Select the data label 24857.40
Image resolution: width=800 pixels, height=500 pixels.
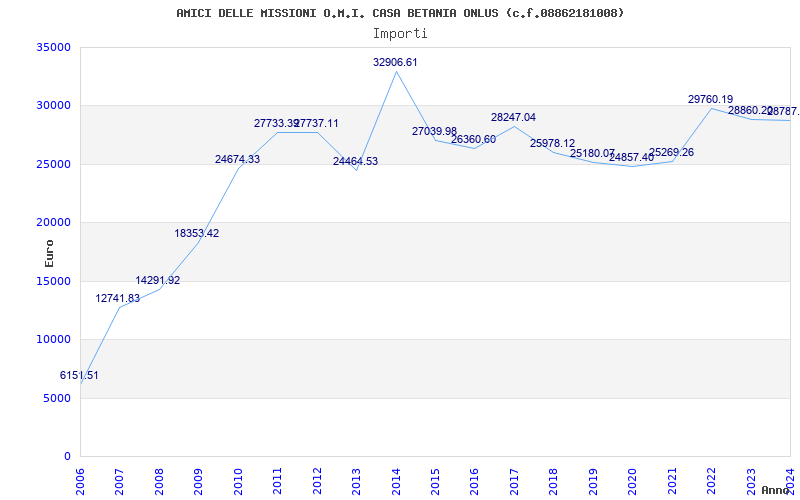point(632,157)
